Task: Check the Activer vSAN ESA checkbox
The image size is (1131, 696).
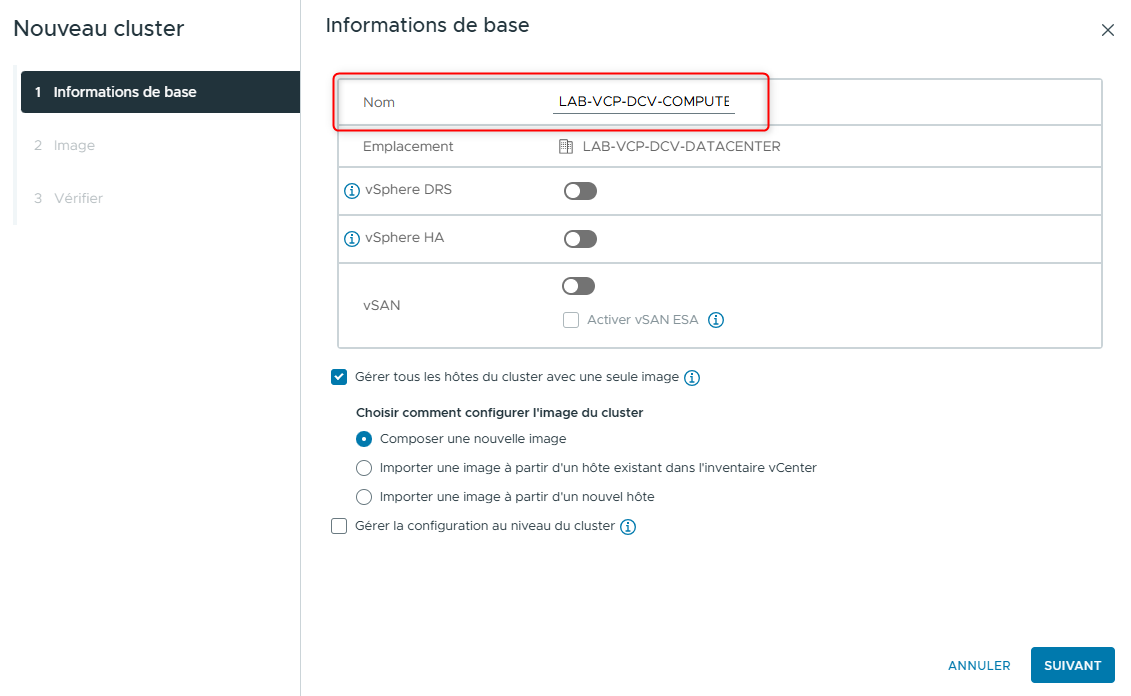Action: click(571, 320)
